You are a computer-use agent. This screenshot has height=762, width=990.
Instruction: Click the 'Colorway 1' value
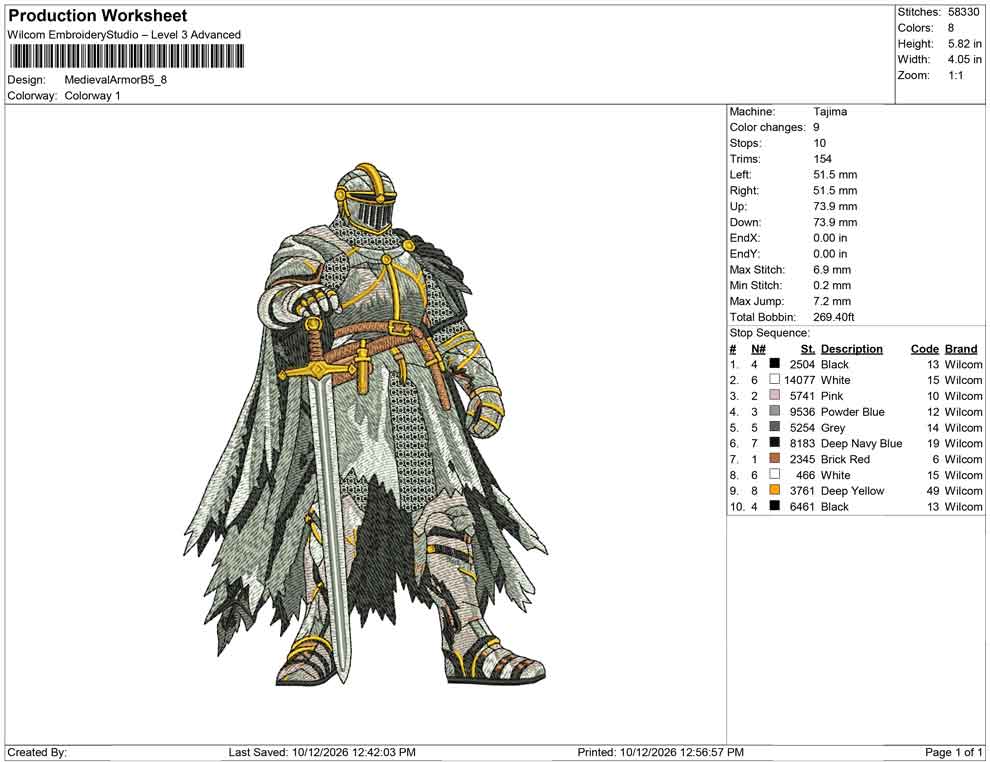[92, 96]
